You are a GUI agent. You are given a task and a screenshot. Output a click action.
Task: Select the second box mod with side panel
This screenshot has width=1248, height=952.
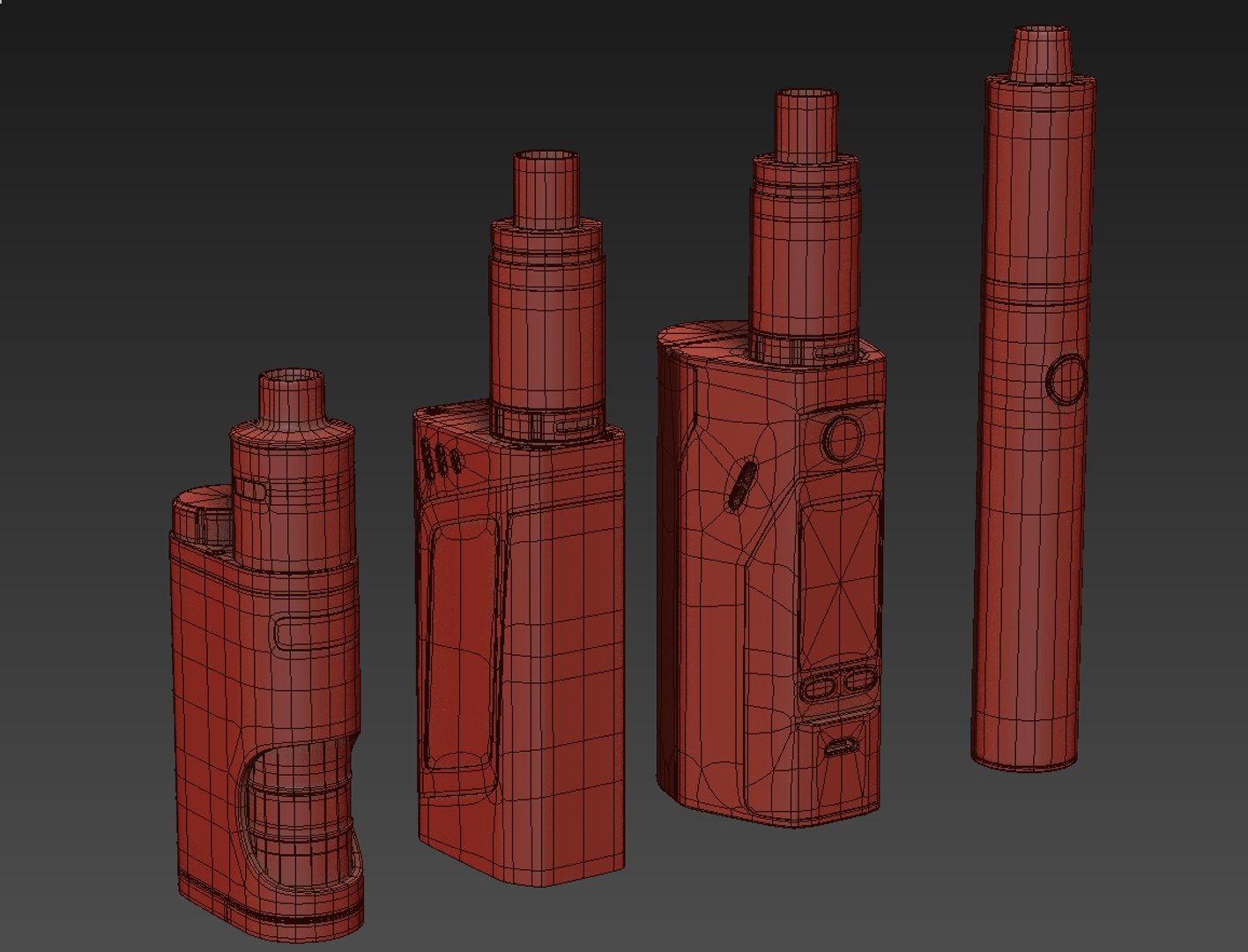tap(518, 520)
